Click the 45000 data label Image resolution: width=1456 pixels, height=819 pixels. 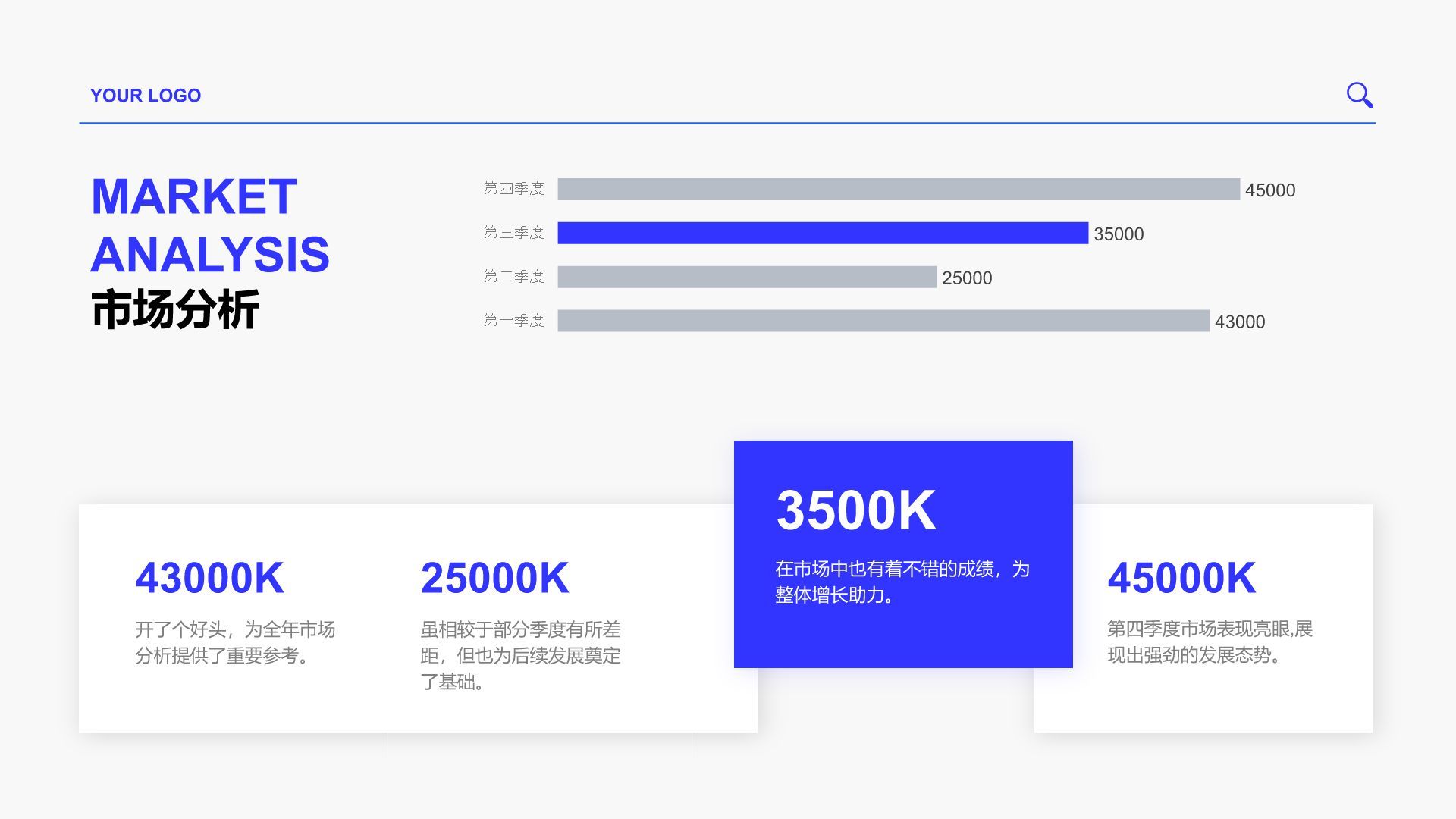(1269, 190)
